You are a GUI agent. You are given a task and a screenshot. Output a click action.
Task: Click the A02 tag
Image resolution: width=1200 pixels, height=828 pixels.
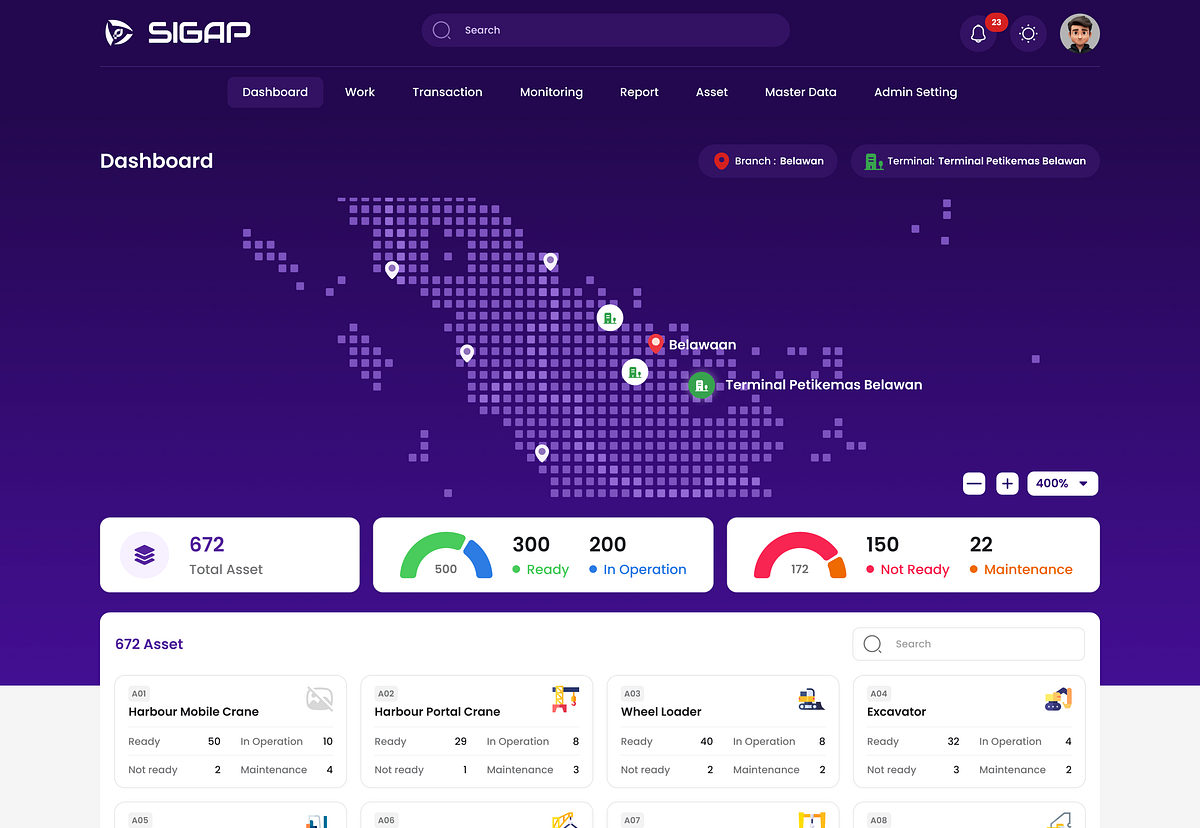[x=386, y=693]
